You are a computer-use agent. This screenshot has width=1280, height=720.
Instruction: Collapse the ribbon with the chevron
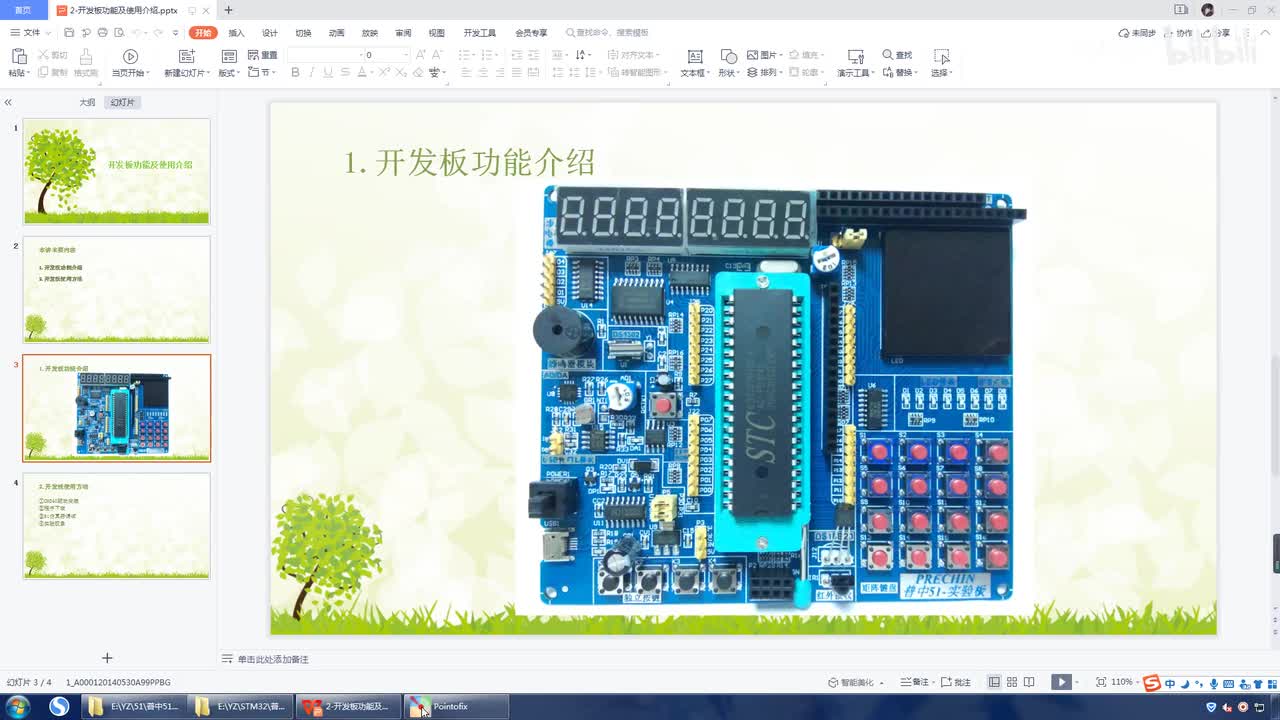(1265, 33)
